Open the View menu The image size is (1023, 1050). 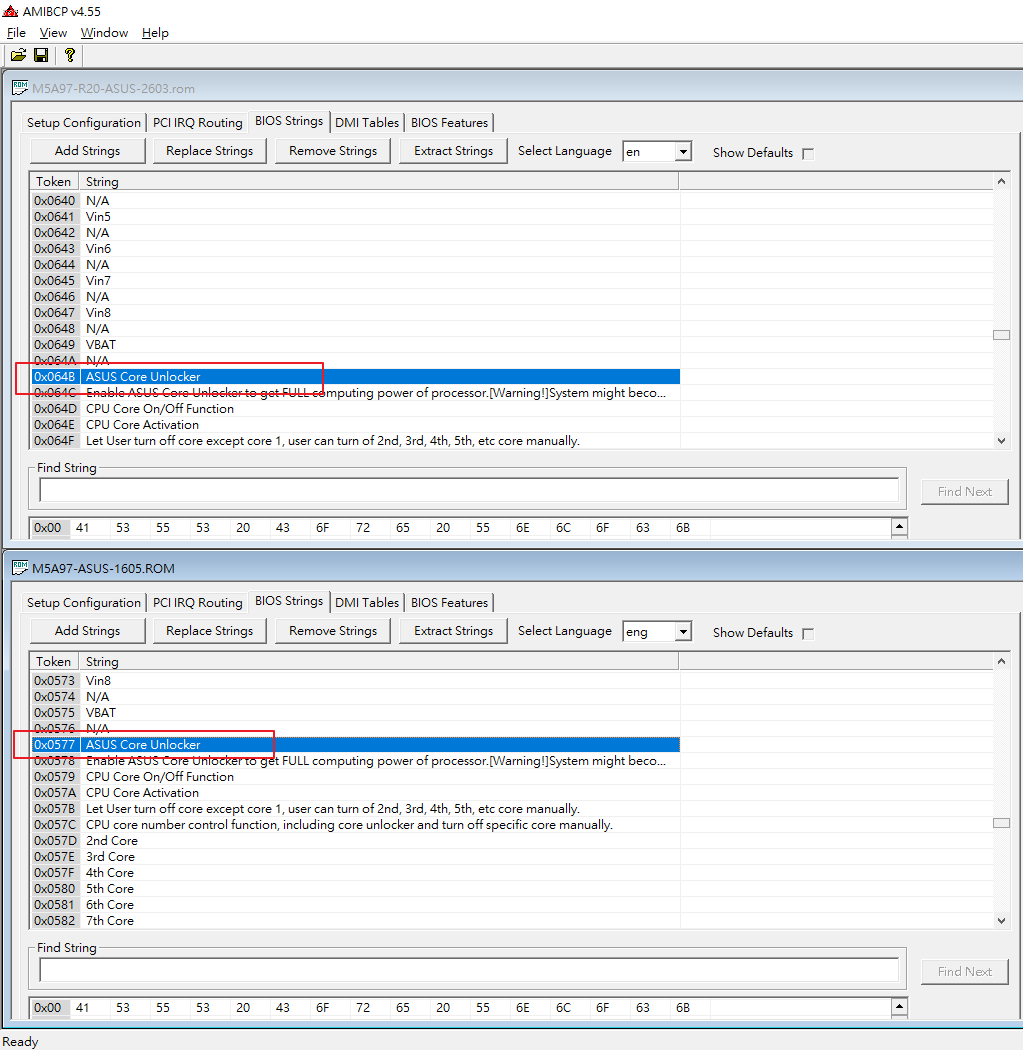(x=53, y=33)
